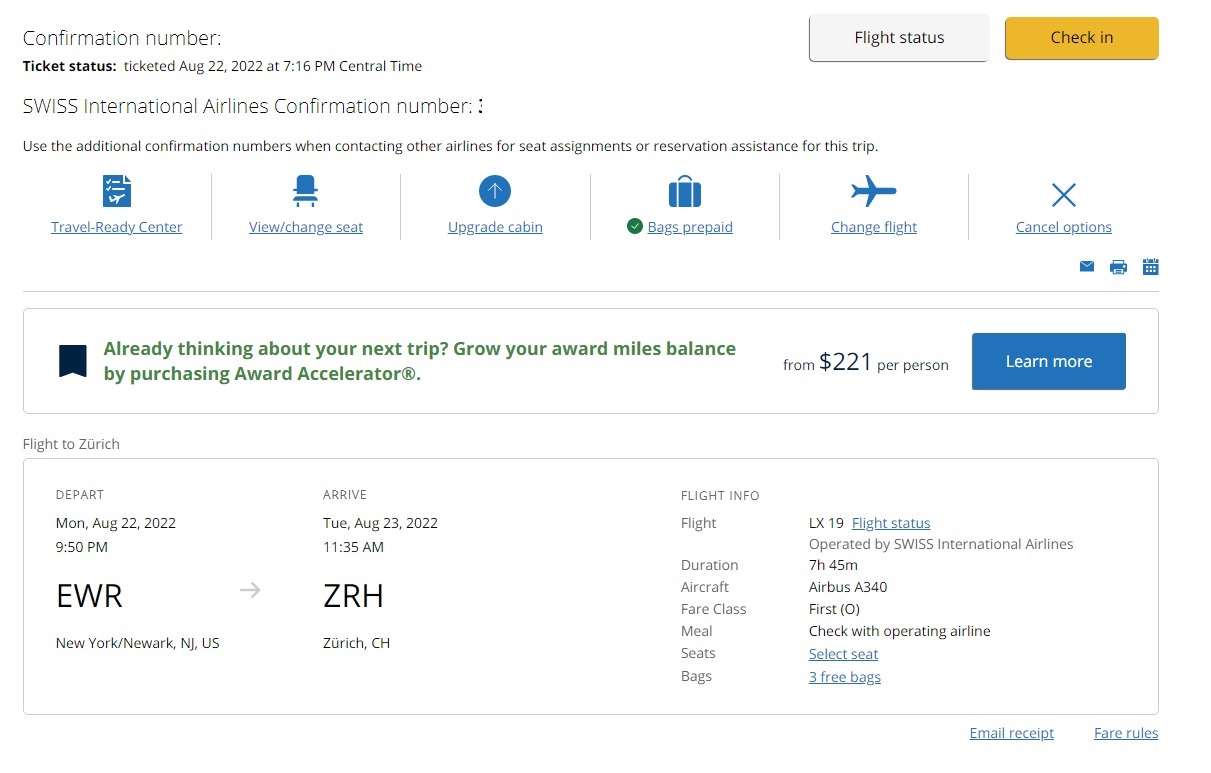Open the Fare rules link
1211x773 pixels.
1126,733
